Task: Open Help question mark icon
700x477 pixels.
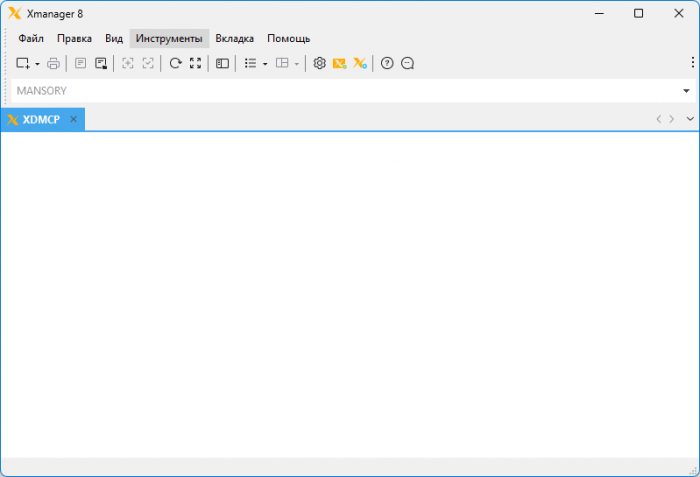Action: coord(387,63)
